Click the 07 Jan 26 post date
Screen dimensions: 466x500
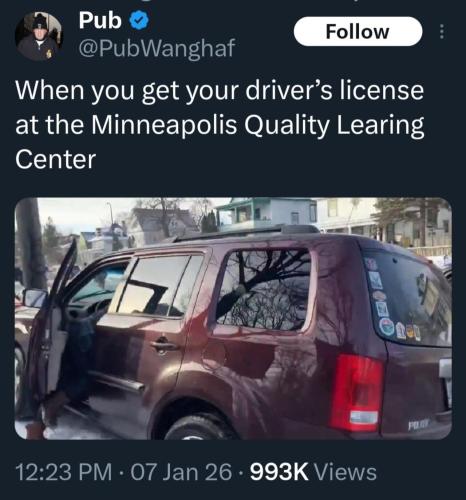point(181,472)
